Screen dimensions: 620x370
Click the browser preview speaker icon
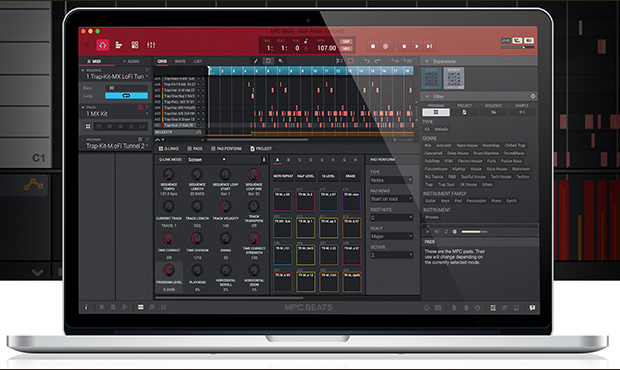tap(437, 232)
